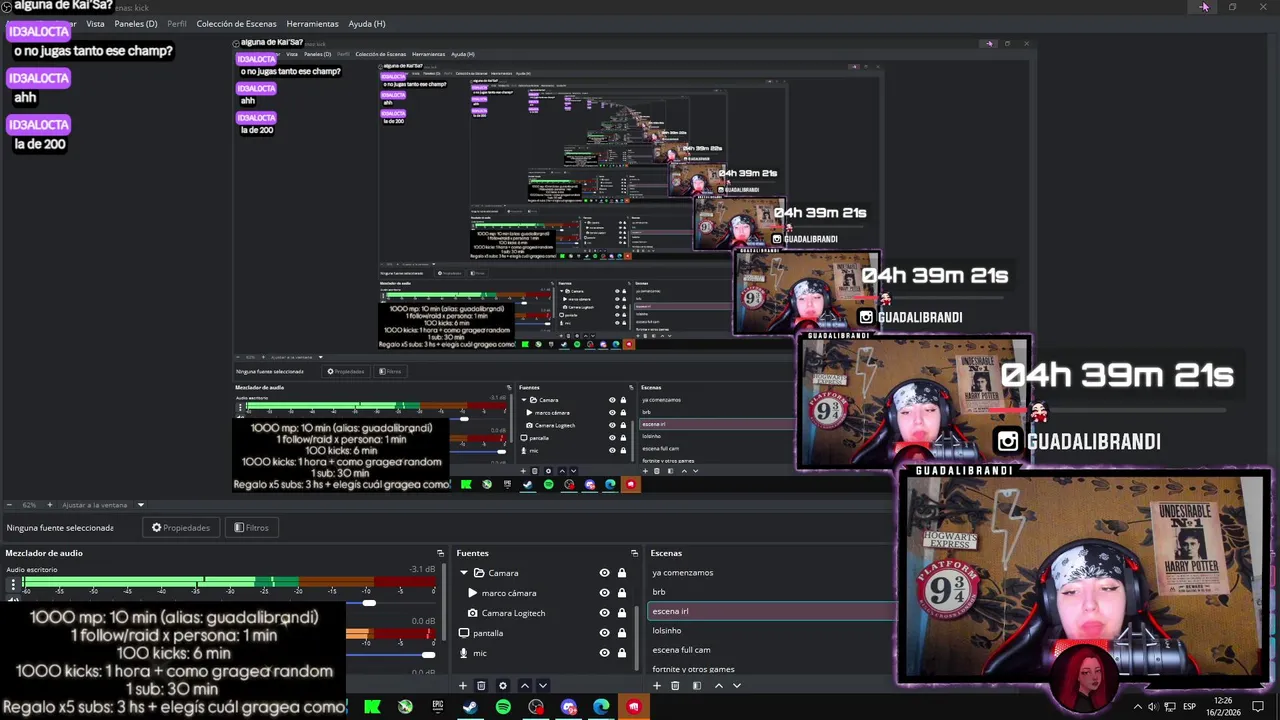Open the Ayuda (H) menu

coord(366,24)
